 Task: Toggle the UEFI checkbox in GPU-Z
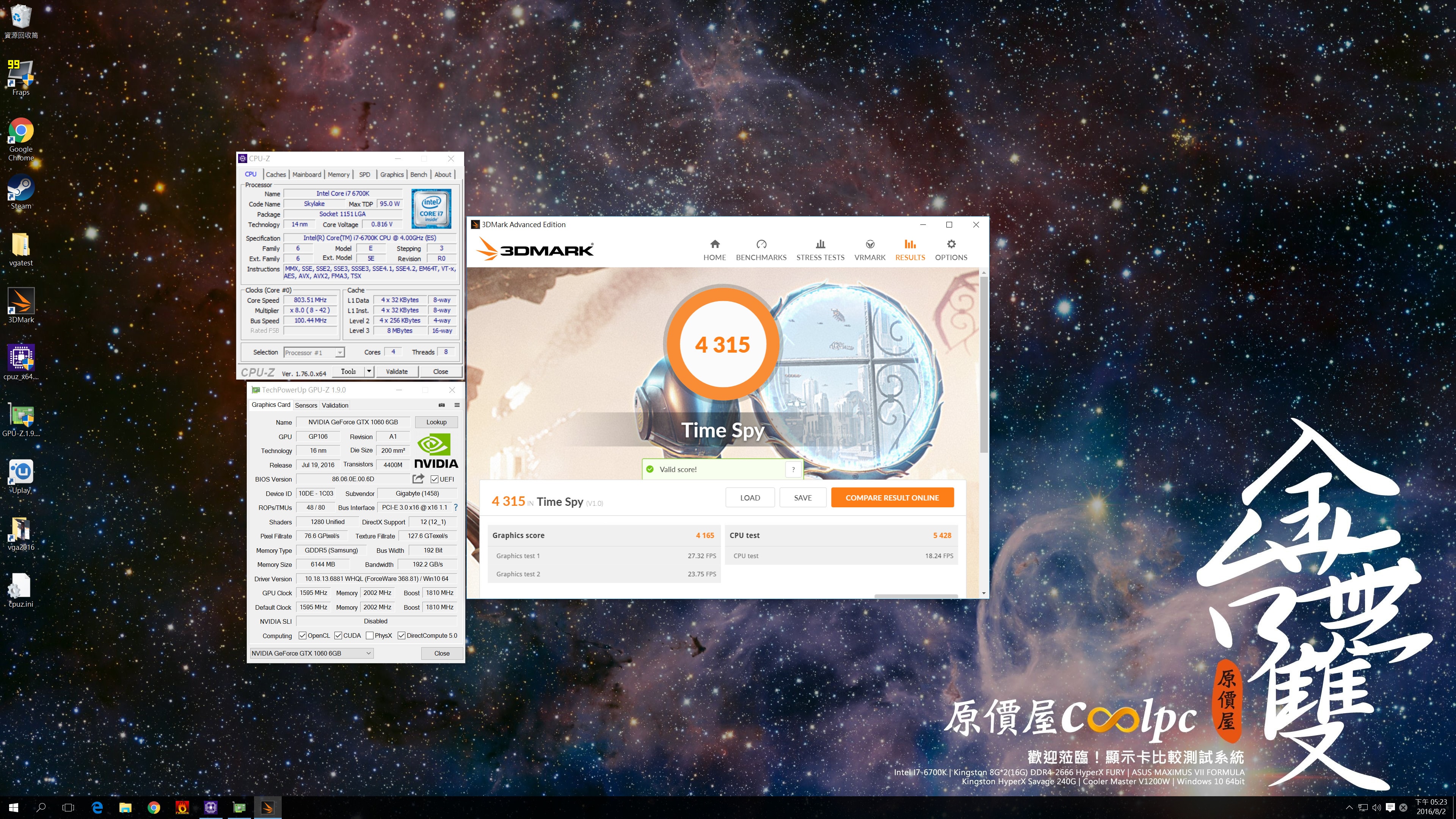pyautogui.click(x=434, y=479)
